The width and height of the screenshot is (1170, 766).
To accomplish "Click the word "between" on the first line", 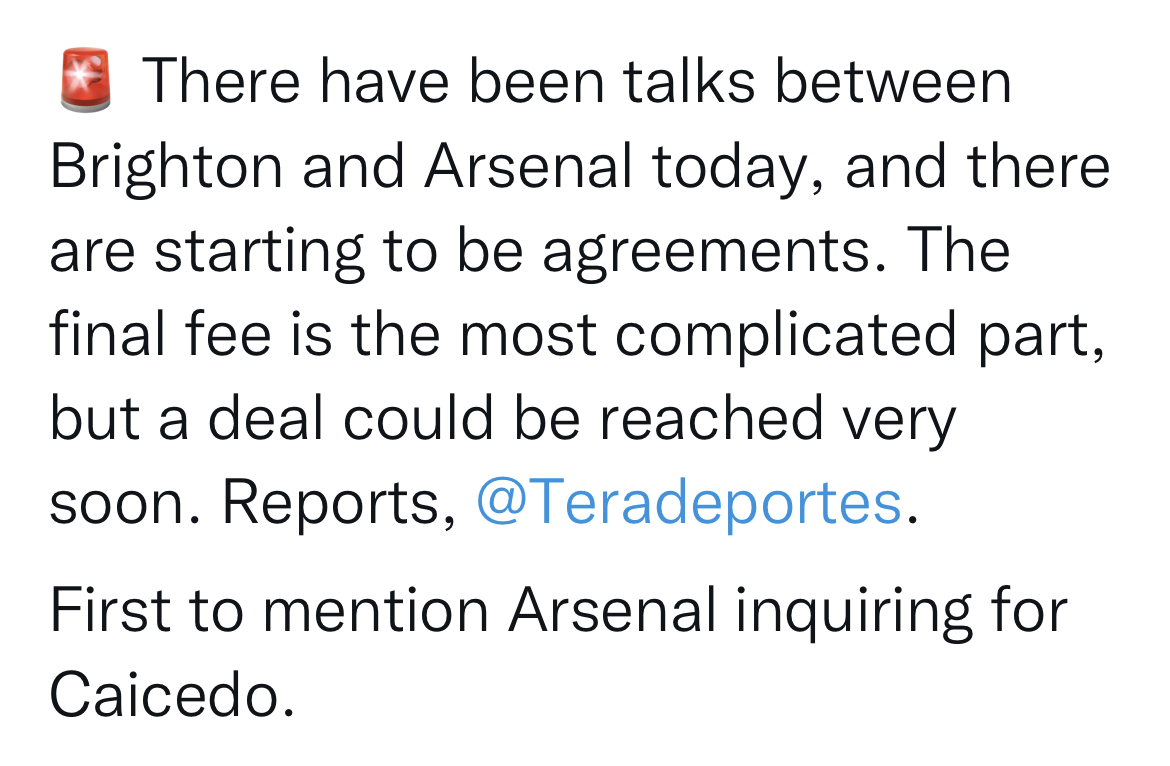I will pyautogui.click(x=893, y=81).
